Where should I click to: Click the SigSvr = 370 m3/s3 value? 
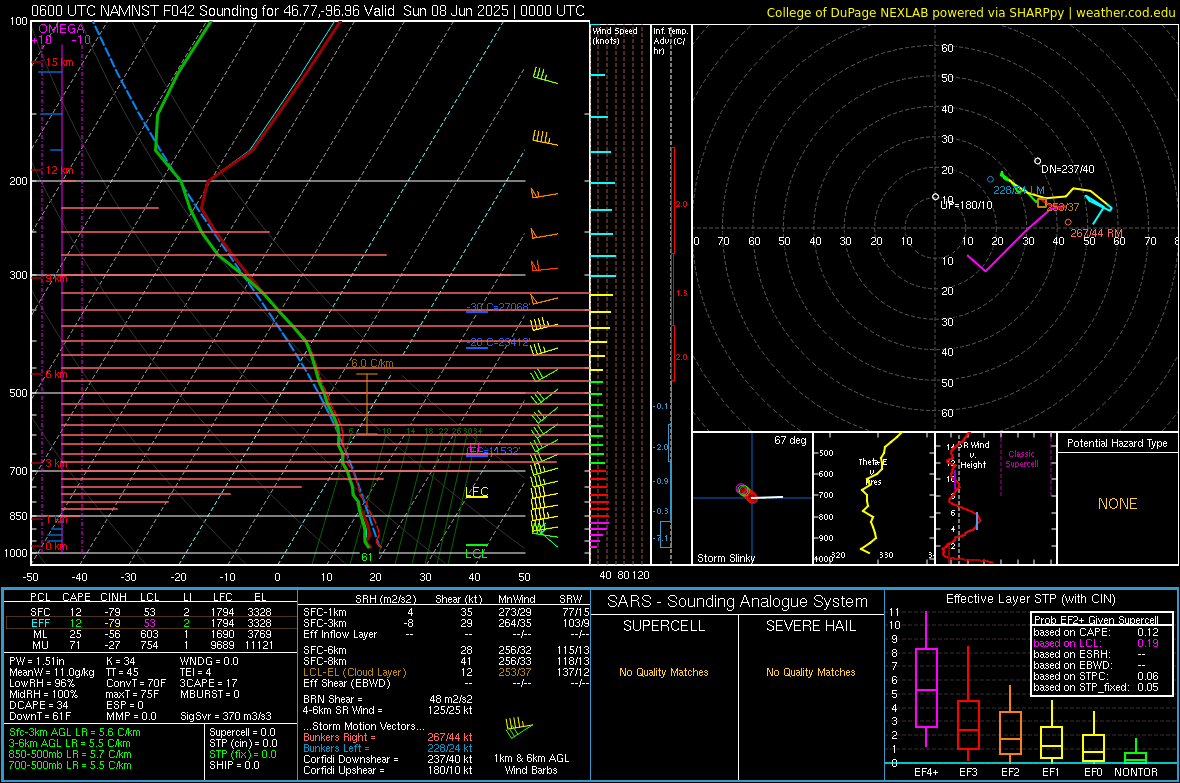(226, 716)
